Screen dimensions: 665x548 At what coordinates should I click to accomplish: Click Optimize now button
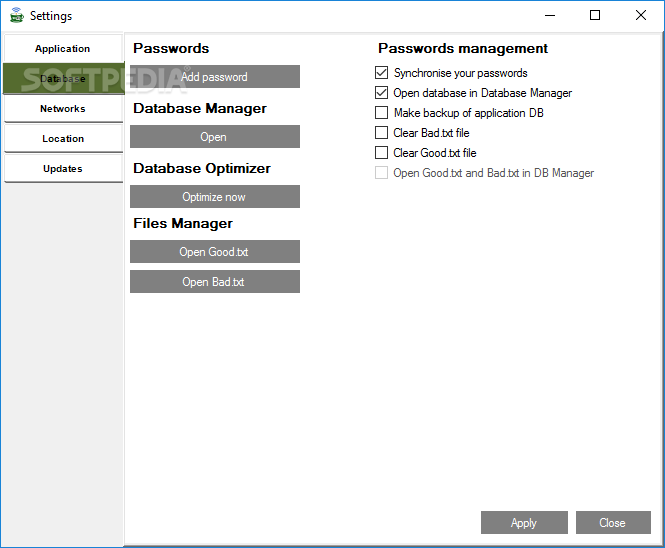coord(215,197)
